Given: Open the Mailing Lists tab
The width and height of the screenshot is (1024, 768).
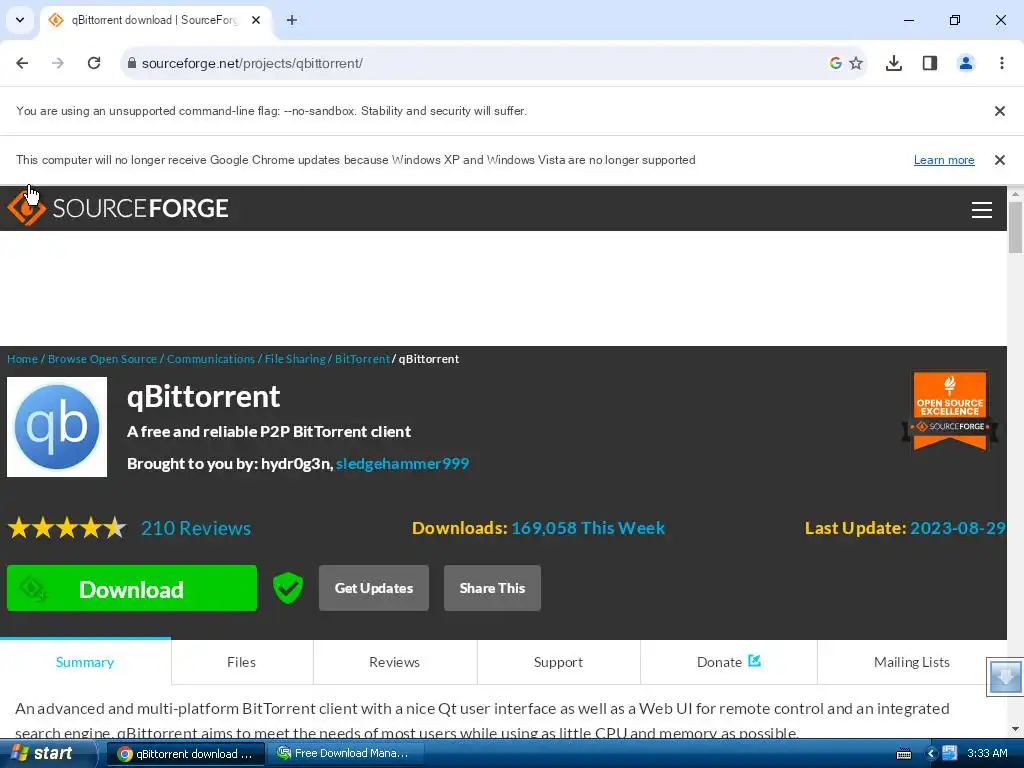Looking at the screenshot, I should [x=912, y=662].
